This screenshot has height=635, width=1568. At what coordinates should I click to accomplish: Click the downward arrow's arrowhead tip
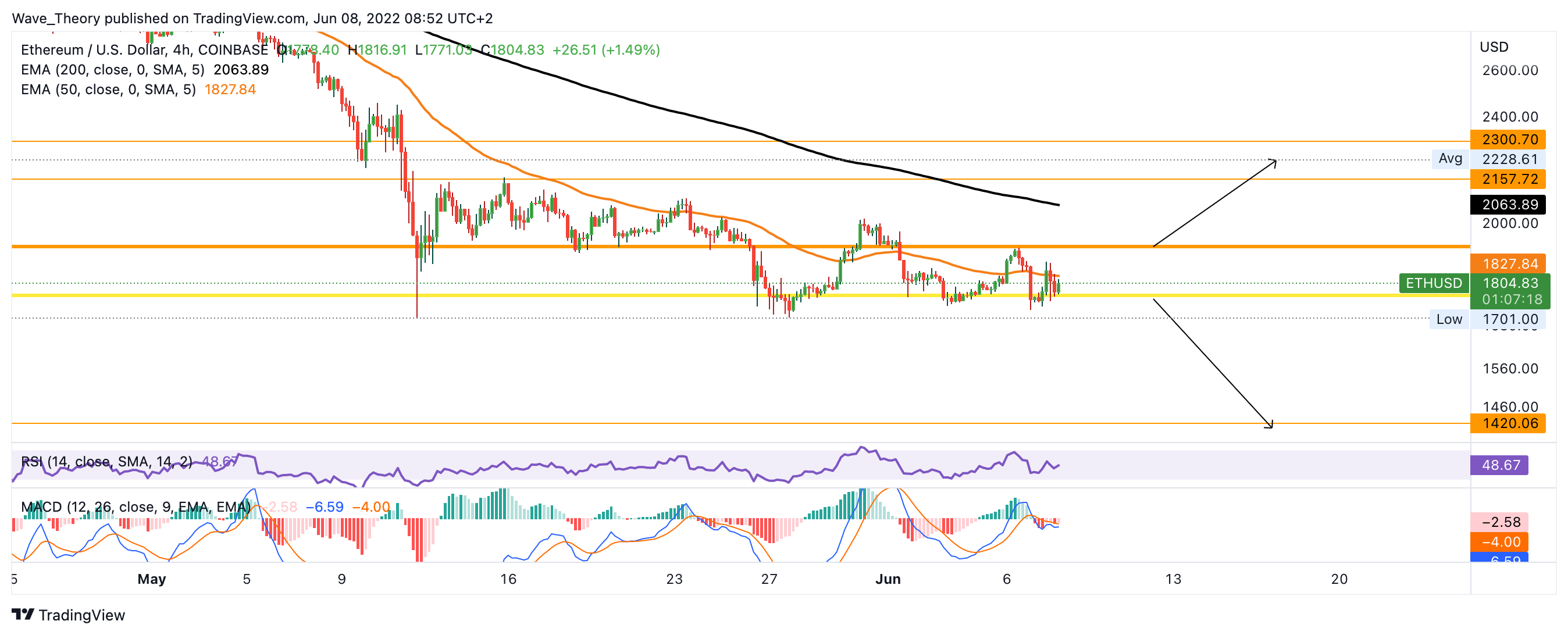click(x=1271, y=427)
